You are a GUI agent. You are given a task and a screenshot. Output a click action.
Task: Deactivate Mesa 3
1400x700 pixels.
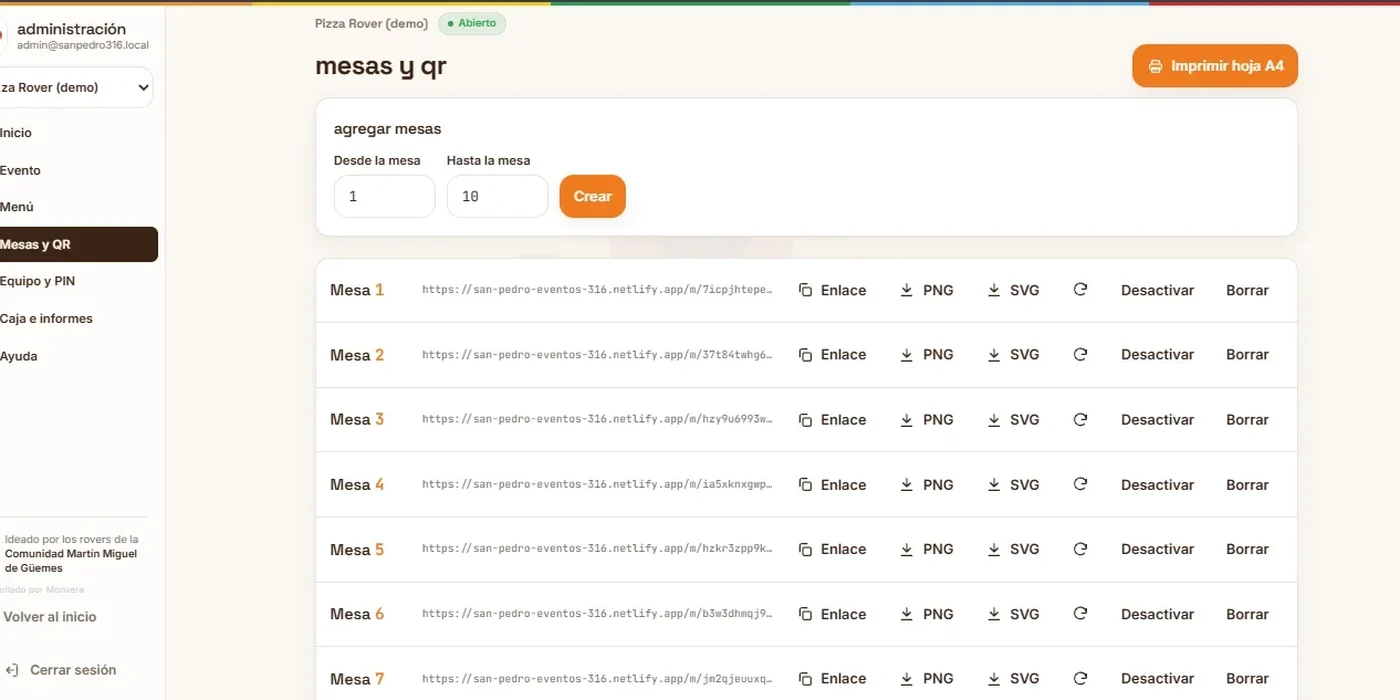point(1157,420)
